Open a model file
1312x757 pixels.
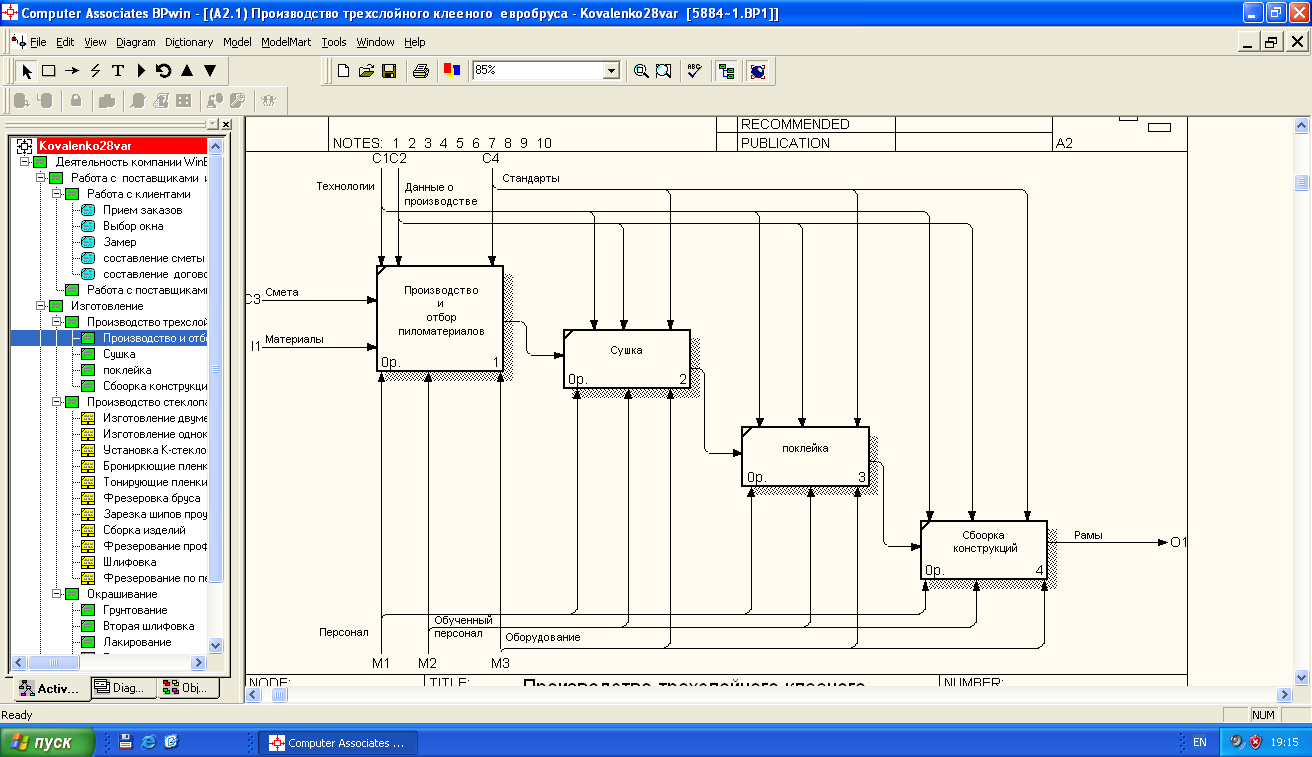click(366, 71)
